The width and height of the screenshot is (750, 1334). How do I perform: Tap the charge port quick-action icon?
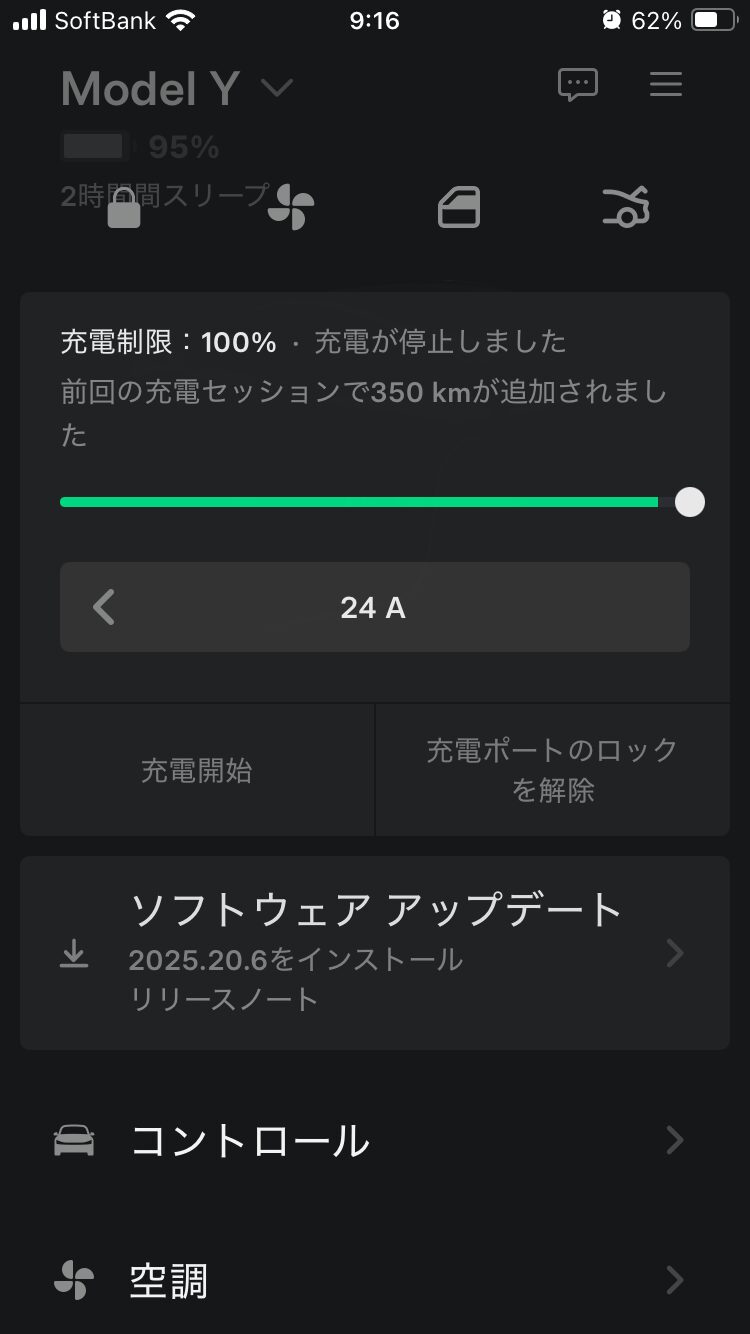pyautogui.click(x=459, y=208)
